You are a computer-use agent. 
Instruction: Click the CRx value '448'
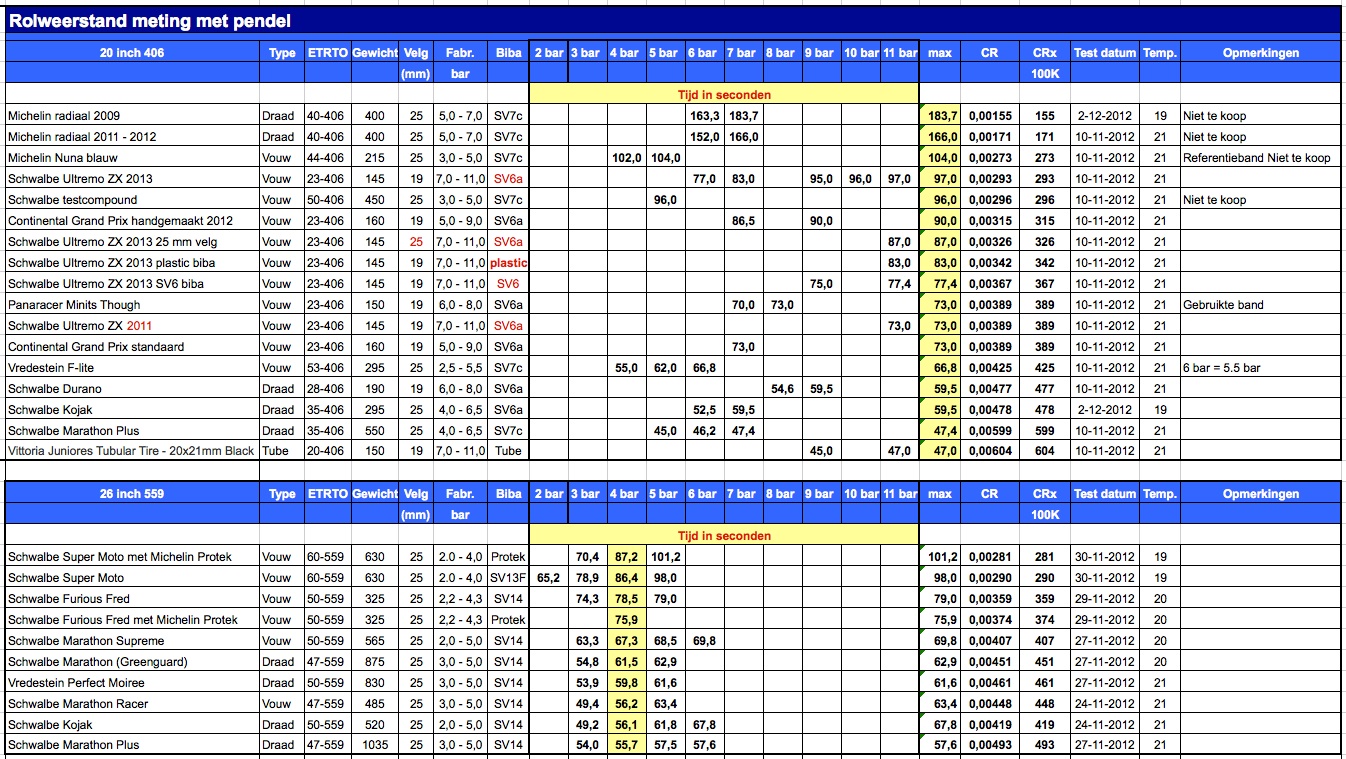[x=1045, y=704]
